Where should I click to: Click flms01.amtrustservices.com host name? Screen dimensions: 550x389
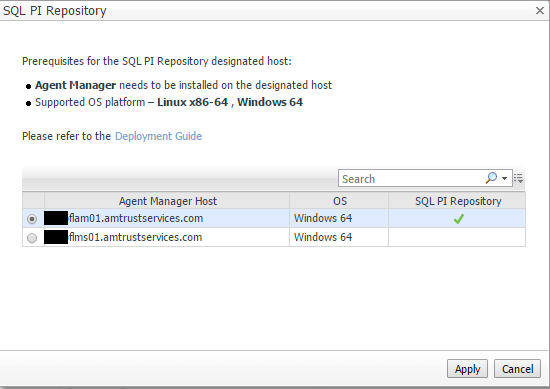(x=135, y=237)
